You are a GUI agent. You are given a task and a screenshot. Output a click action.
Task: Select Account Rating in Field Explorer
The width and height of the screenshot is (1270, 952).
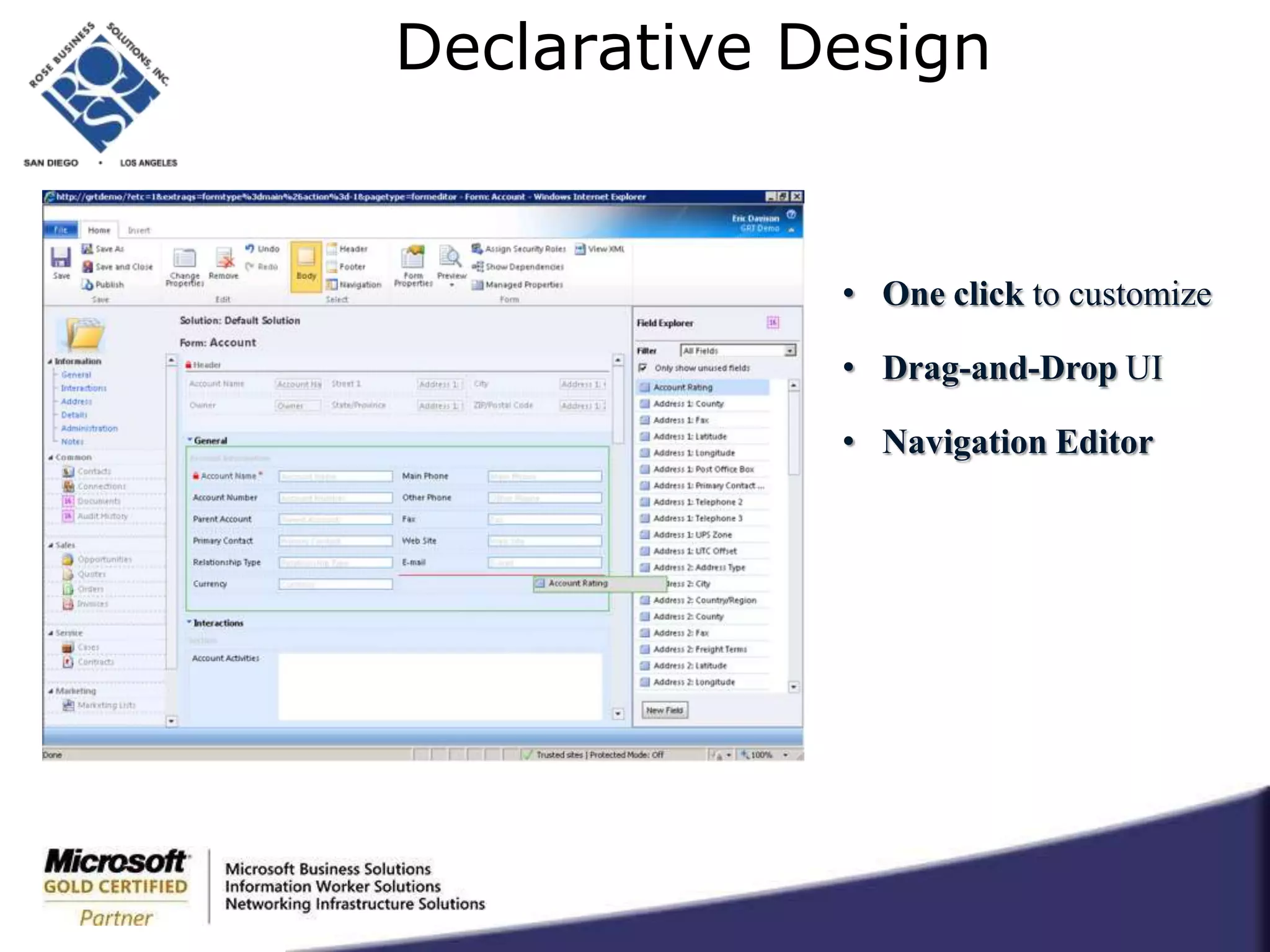click(683, 387)
